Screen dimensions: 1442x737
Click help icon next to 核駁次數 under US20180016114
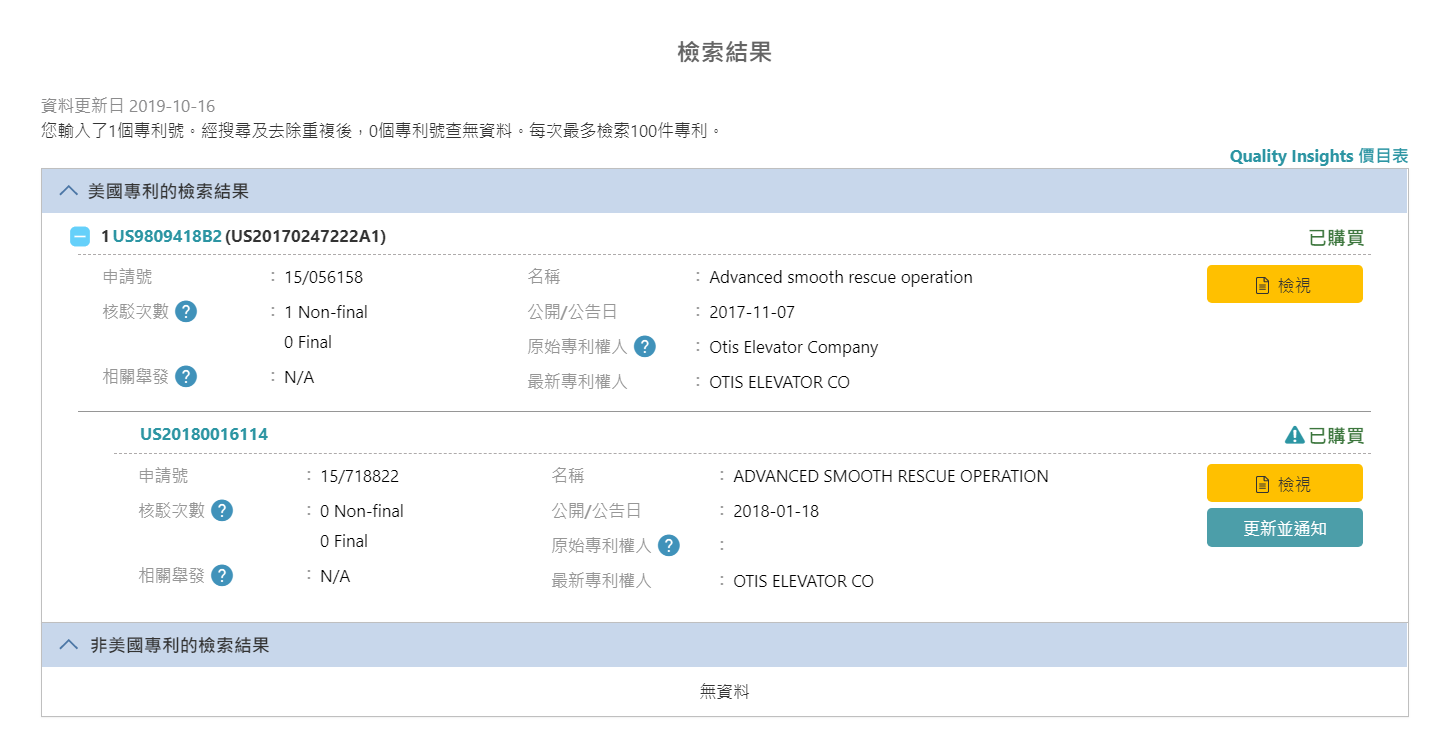click(x=222, y=510)
